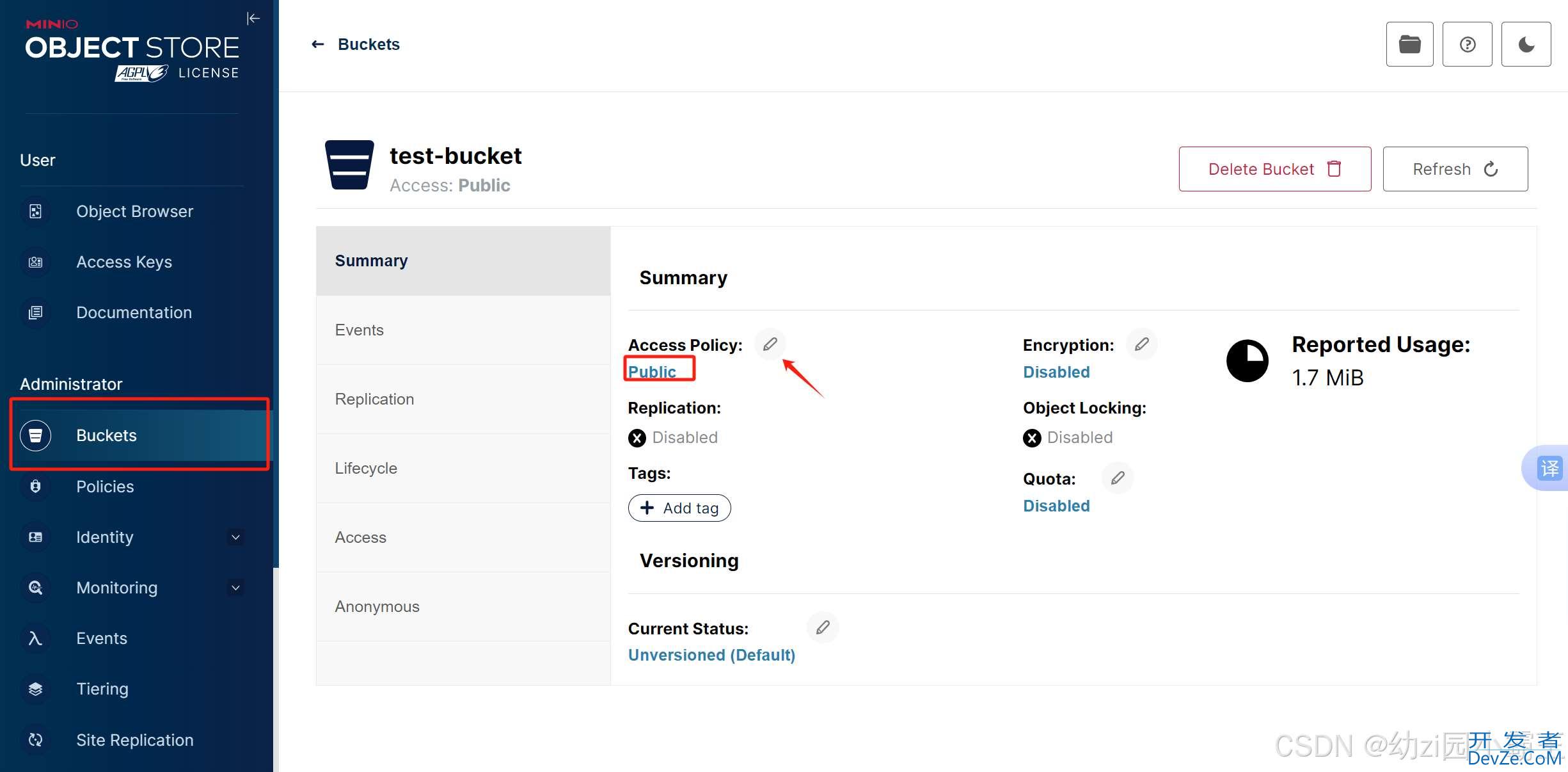
Task: Click the Reported Usage pie chart
Action: pyautogui.click(x=1247, y=360)
